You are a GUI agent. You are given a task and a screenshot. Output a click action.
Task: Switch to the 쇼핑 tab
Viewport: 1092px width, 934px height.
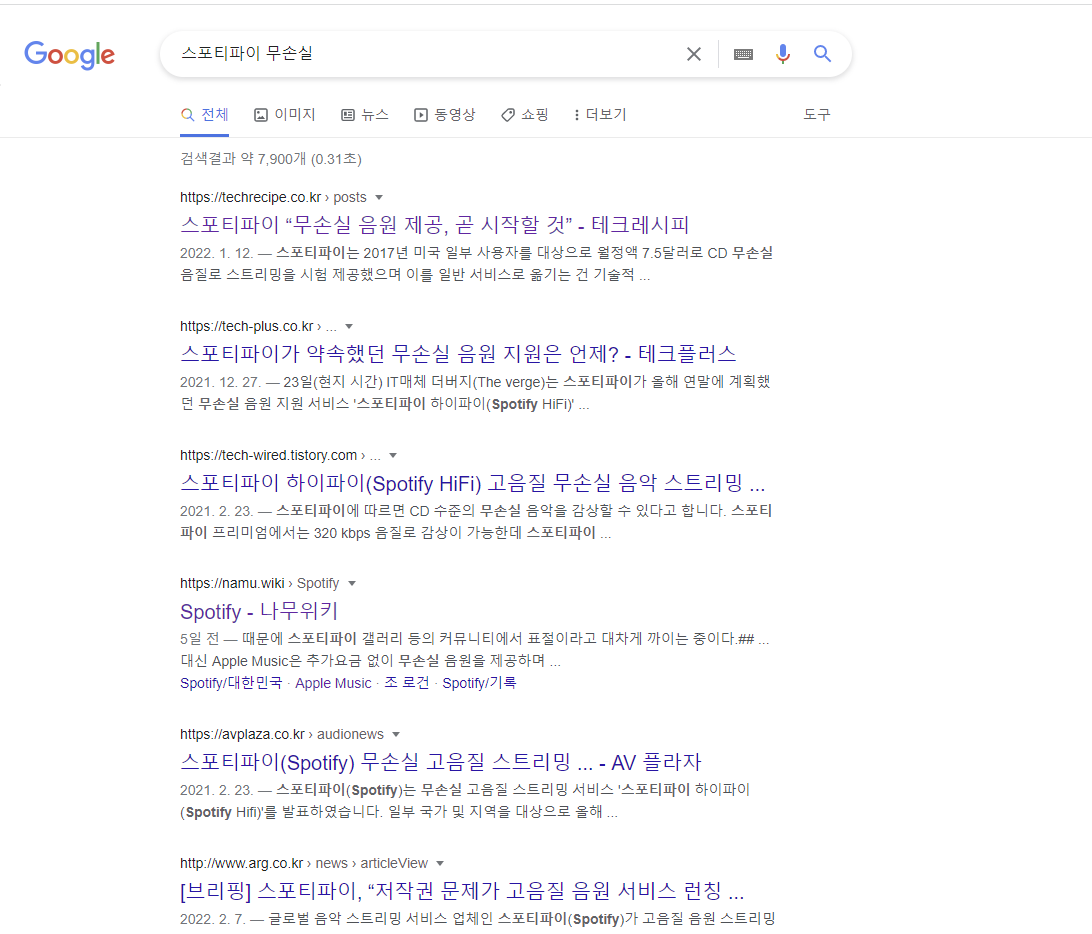[525, 115]
